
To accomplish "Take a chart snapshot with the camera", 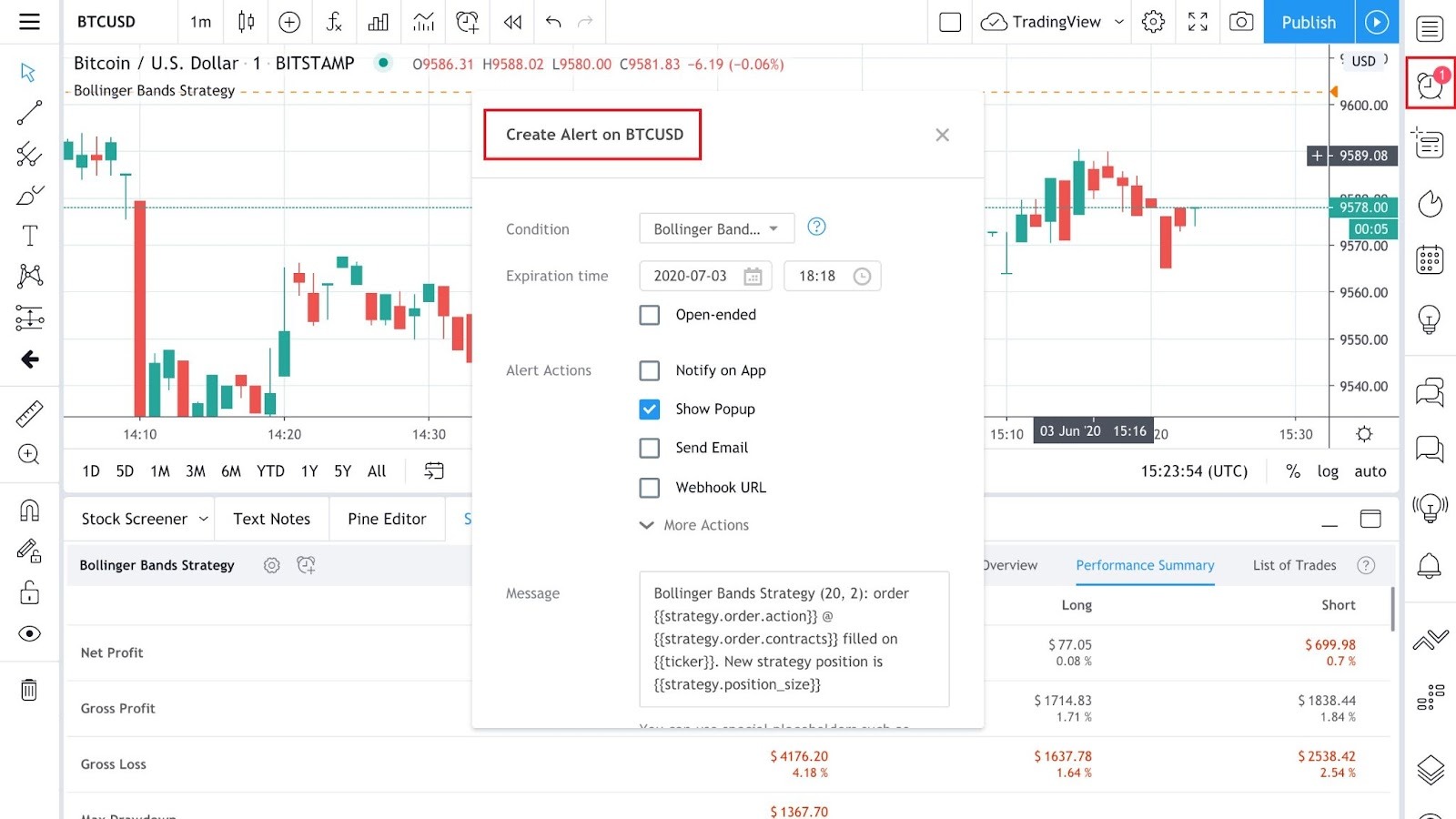I will pyautogui.click(x=1240, y=22).
